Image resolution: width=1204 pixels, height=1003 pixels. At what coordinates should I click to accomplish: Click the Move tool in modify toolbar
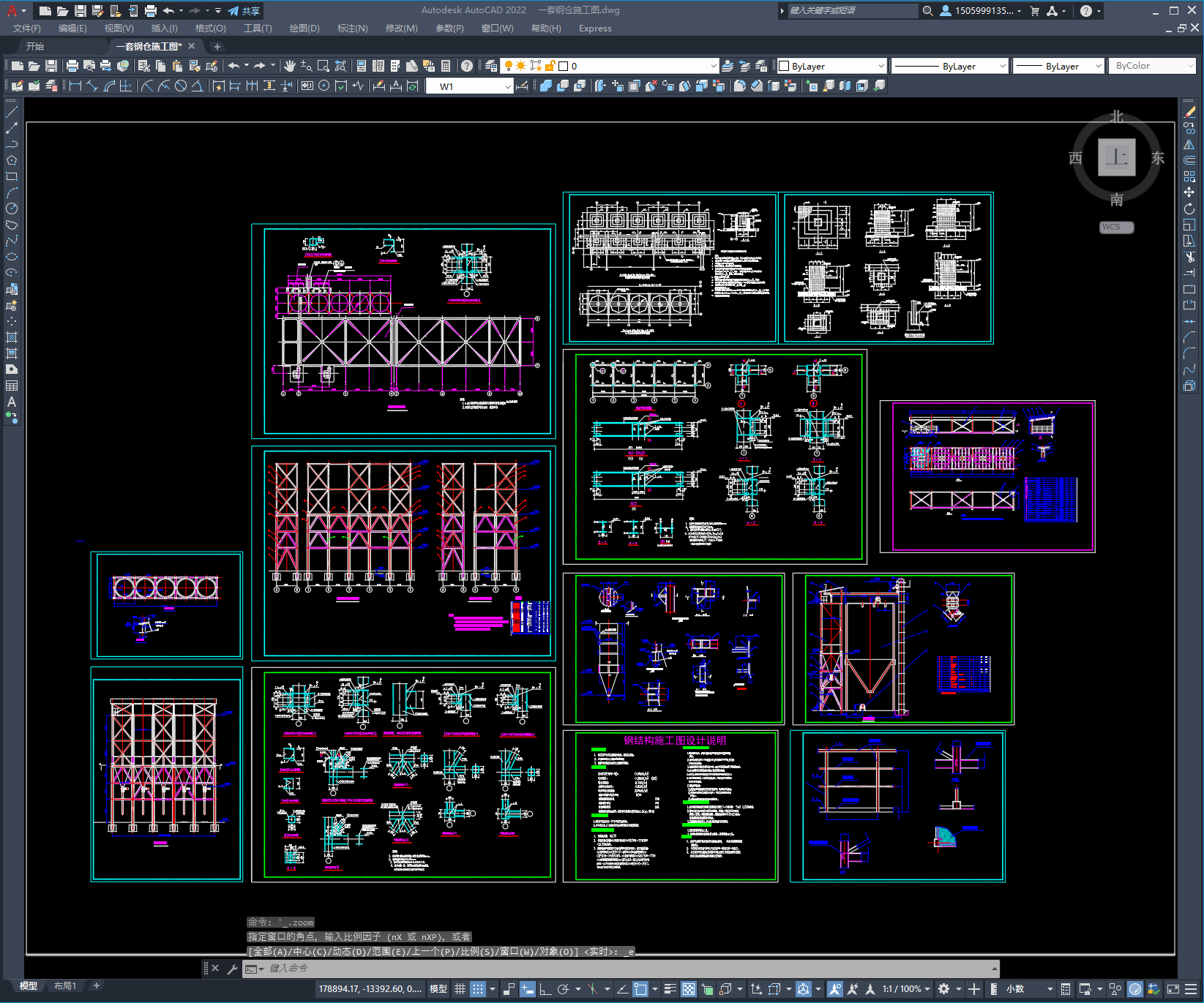click(1189, 192)
